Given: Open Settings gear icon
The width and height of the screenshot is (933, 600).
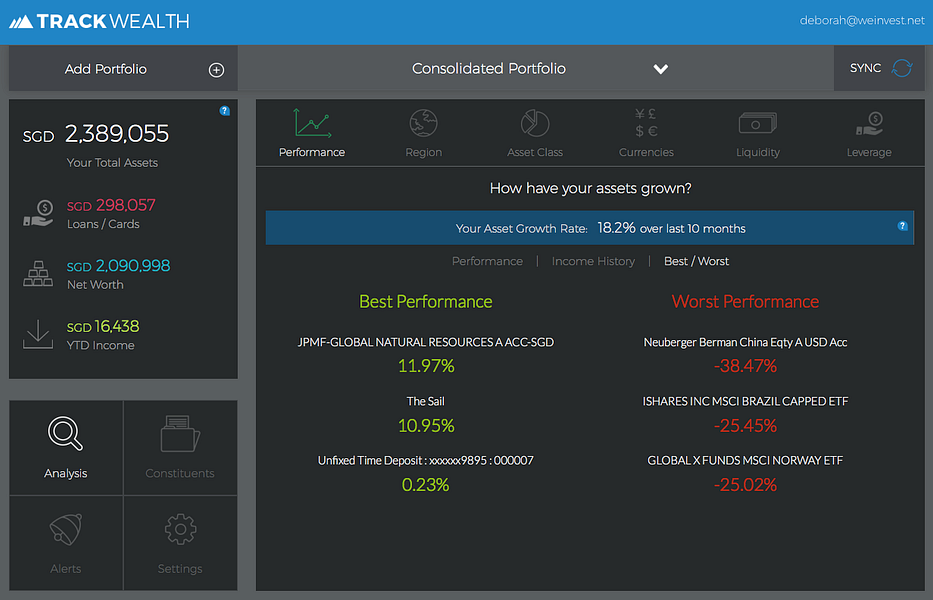Looking at the screenshot, I should pyautogui.click(x=180, y=529).
